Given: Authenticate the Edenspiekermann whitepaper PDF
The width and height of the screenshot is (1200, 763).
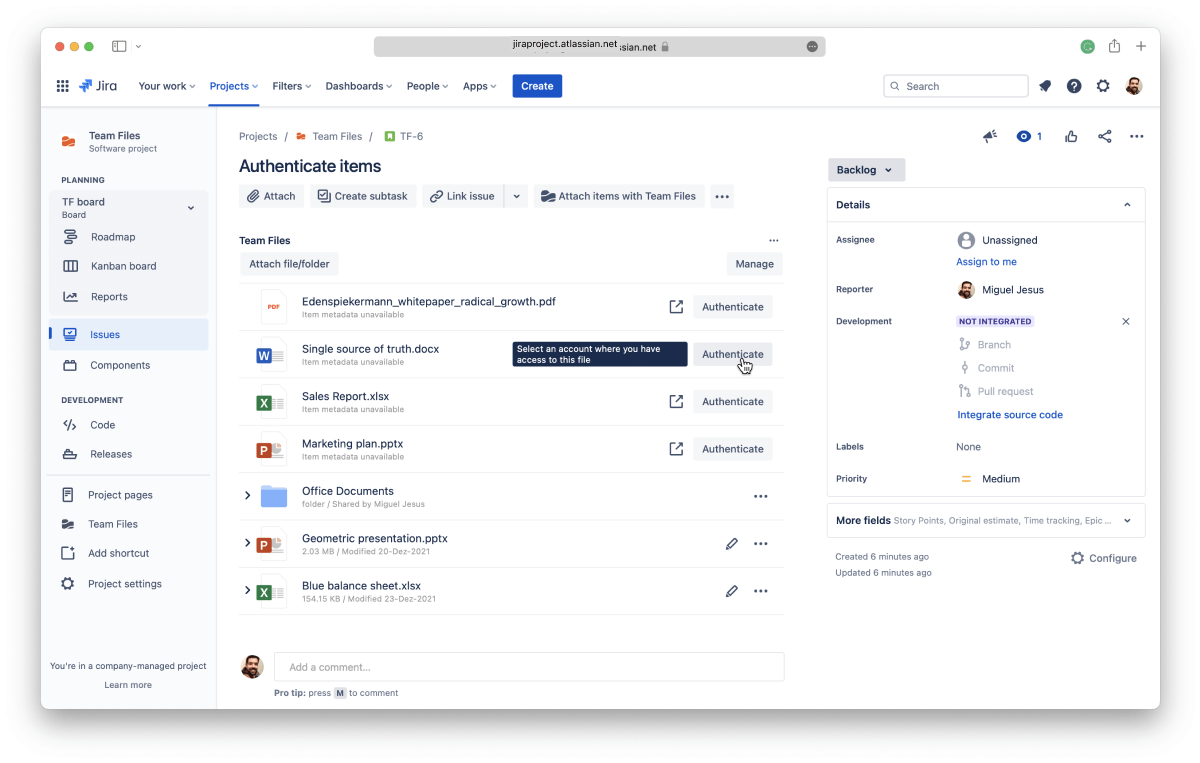Looking at the screenshot, I should click(x=733, y=307).
